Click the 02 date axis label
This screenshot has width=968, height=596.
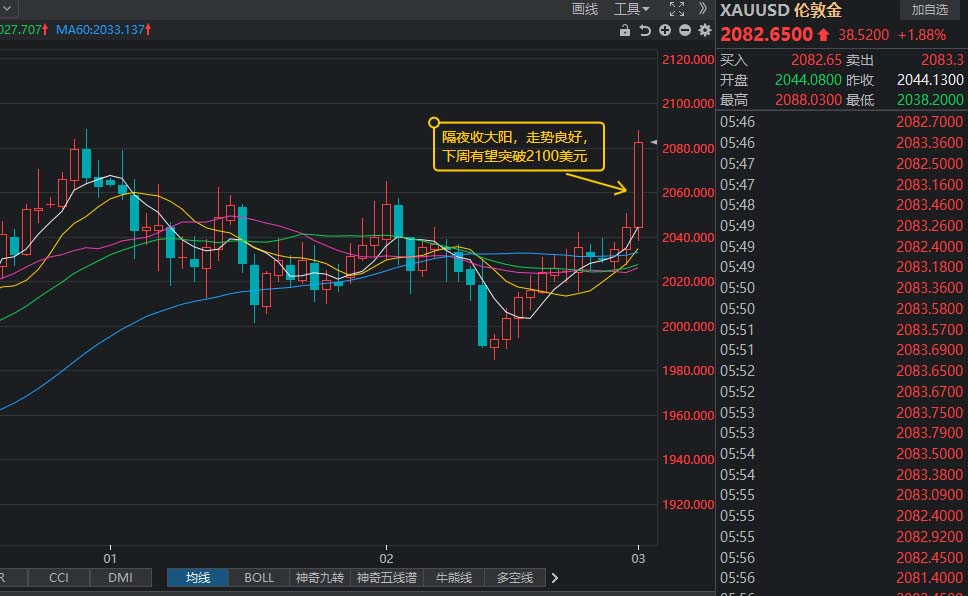(x=386, y=558)
